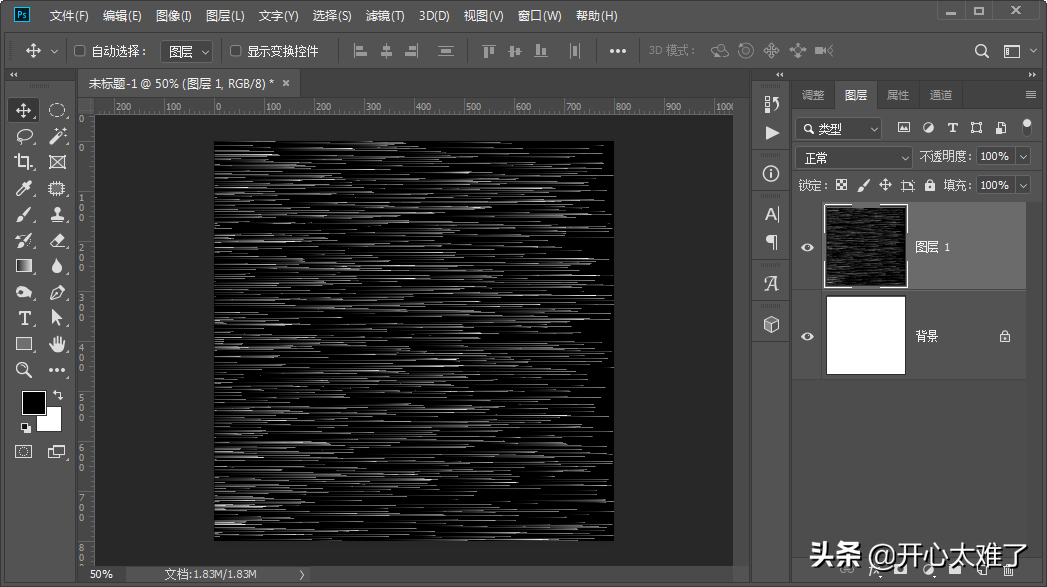Pick the Blur tool droplet icon
This screenshot has height=587, width=1047.
point(57,266)
